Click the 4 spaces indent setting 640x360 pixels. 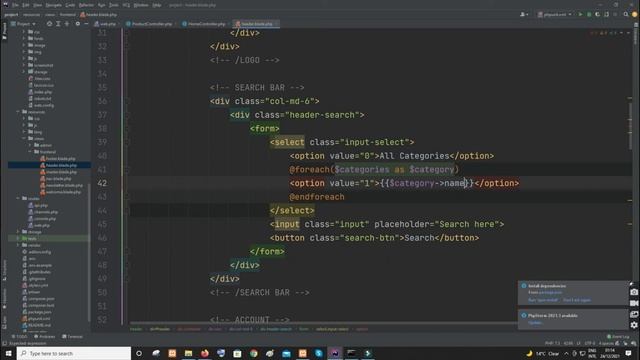tap(606, 343)
